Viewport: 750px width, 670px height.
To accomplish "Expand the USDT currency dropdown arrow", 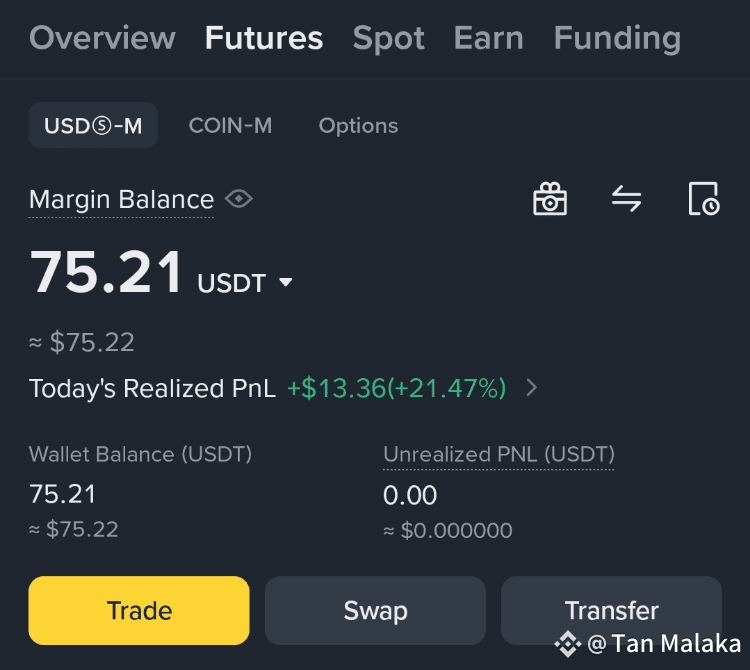I will pyautogui.click(x=286, y=282).
